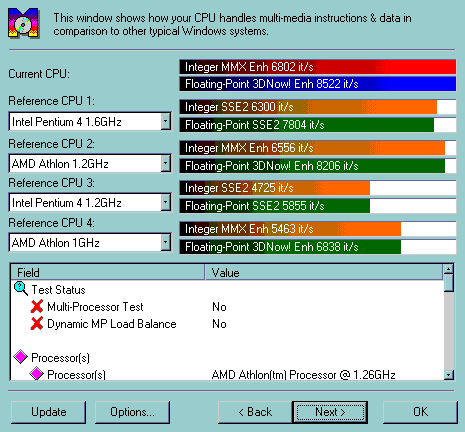The width and height of the screenshot is (465, 432).
Task: Click the multimedia benchmark logo icon
Action: tap(23, 23)
